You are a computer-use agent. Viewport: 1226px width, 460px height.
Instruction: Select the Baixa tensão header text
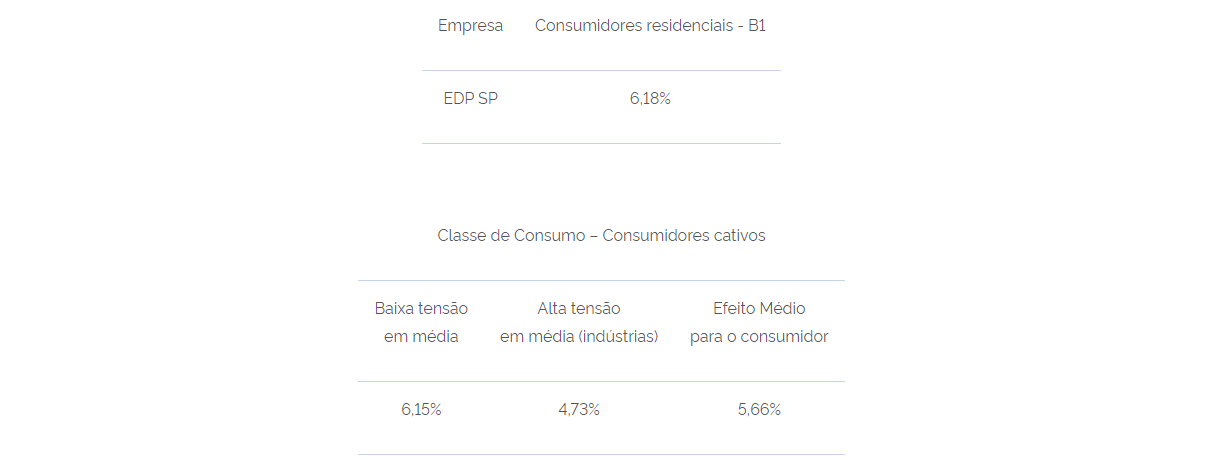pyautogui.click(x=421, y=308)
